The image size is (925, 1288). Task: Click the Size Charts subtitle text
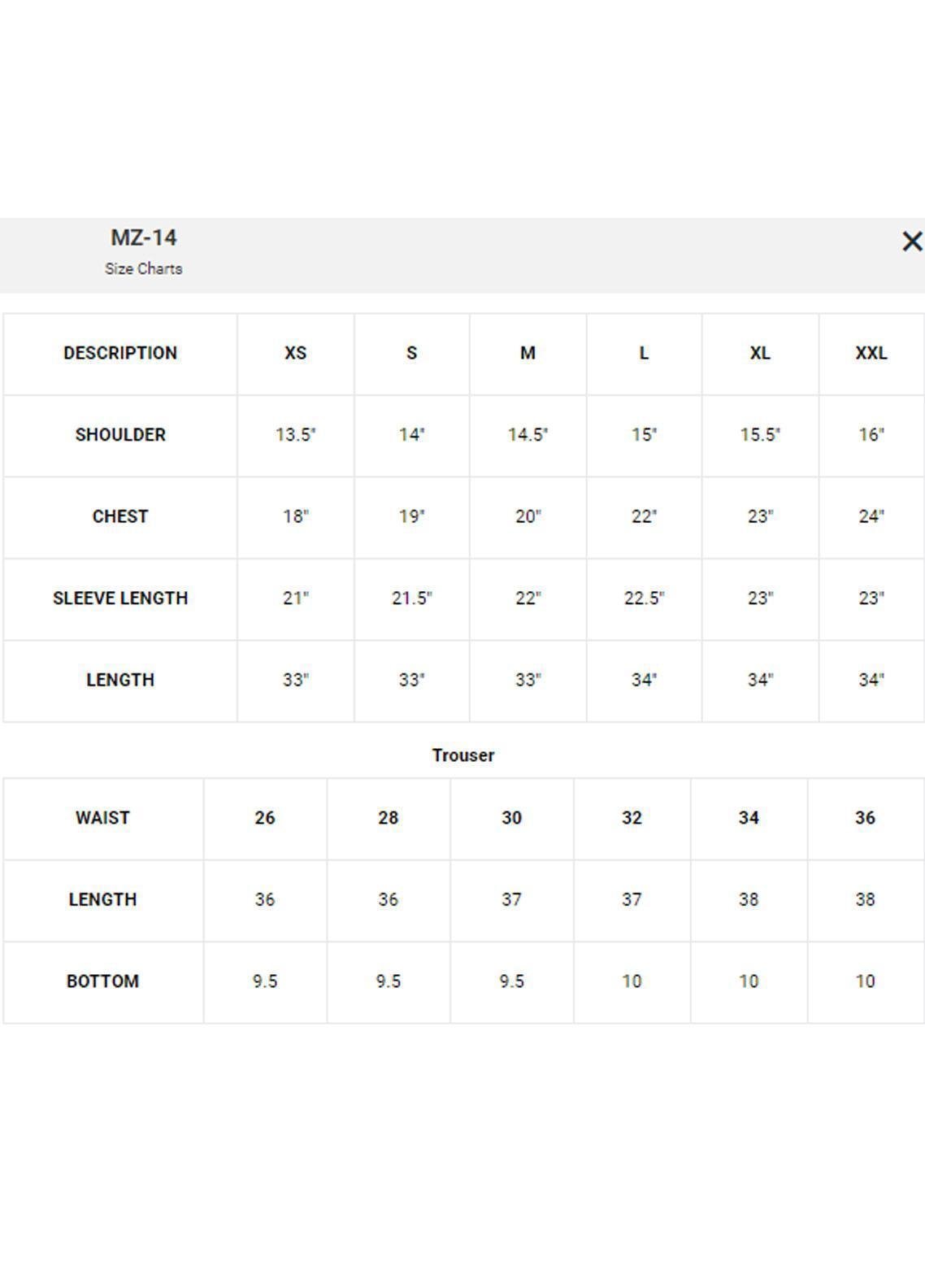[x=144, y=268]
